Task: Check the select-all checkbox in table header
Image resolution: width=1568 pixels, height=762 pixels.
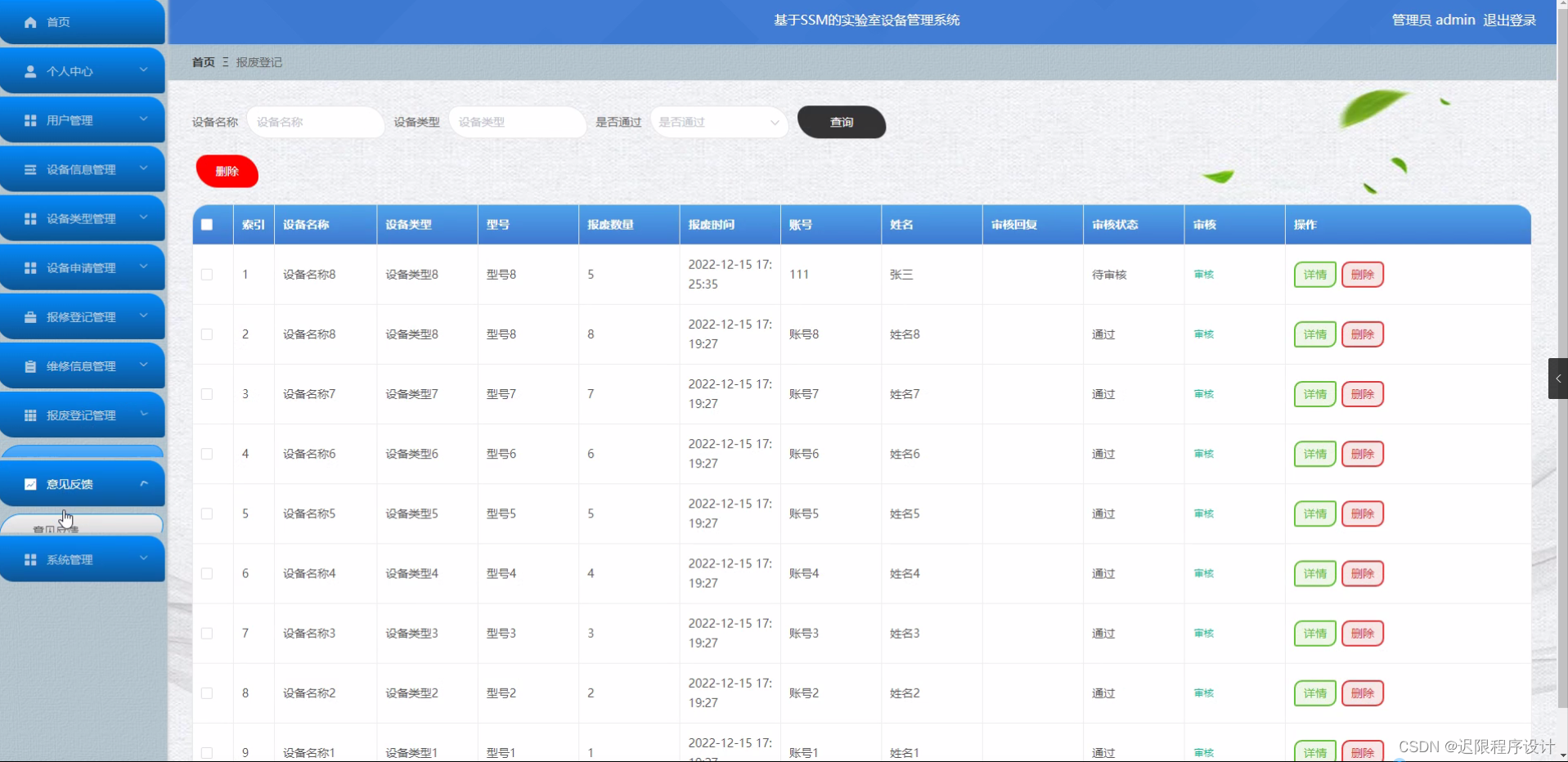Action: coord(207,224)
